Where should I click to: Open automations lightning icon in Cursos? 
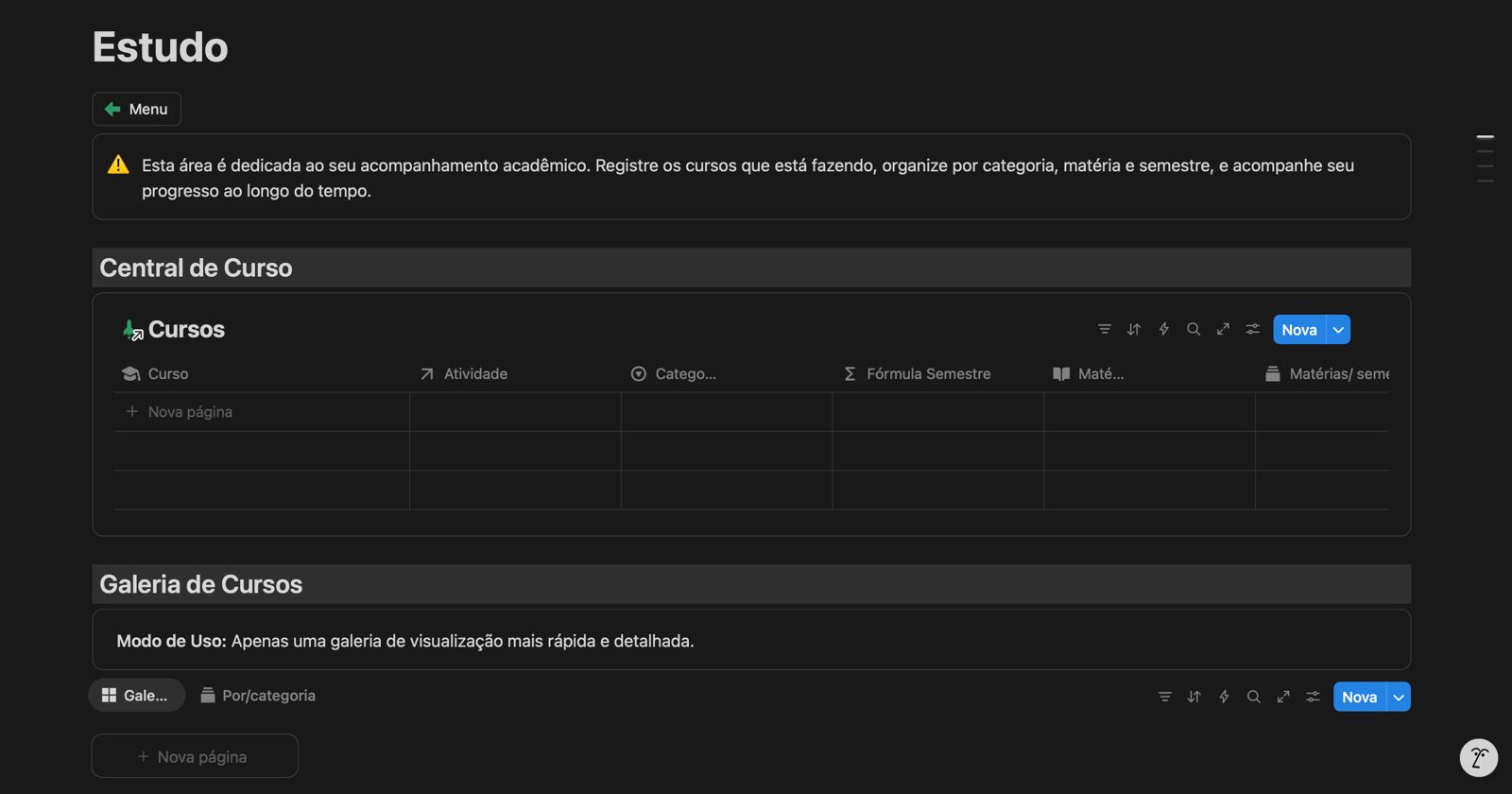(x=1163, y=329)
